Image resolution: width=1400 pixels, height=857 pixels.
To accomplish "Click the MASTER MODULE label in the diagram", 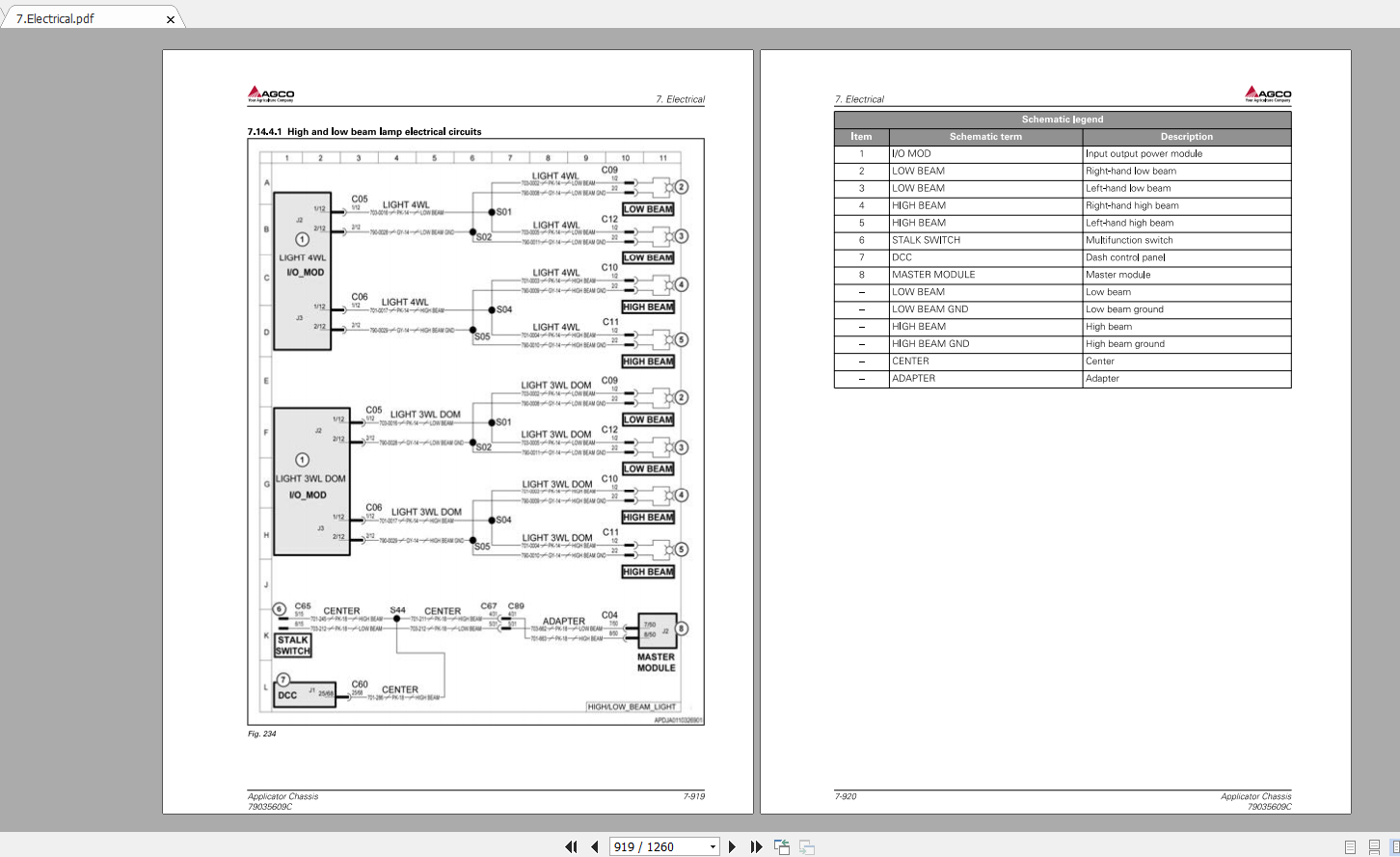I will coord(657,662).
